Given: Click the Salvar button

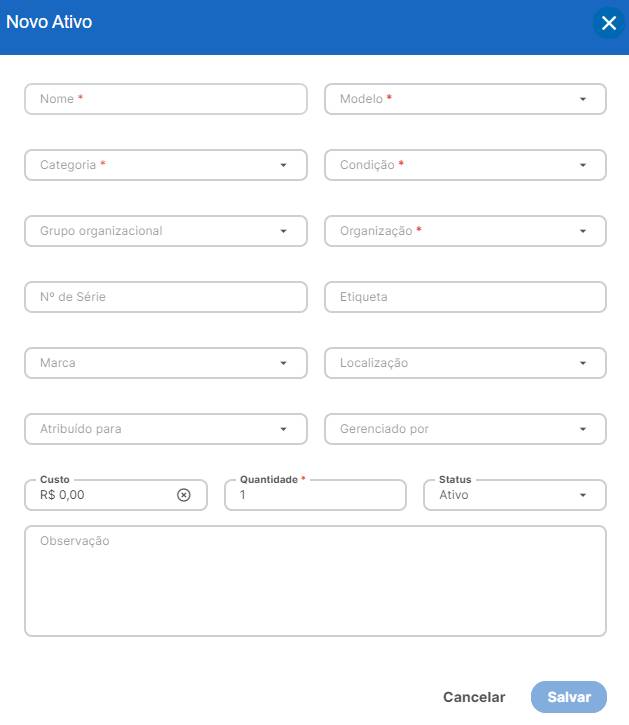Looking at the screenshot, I should 568,697.
